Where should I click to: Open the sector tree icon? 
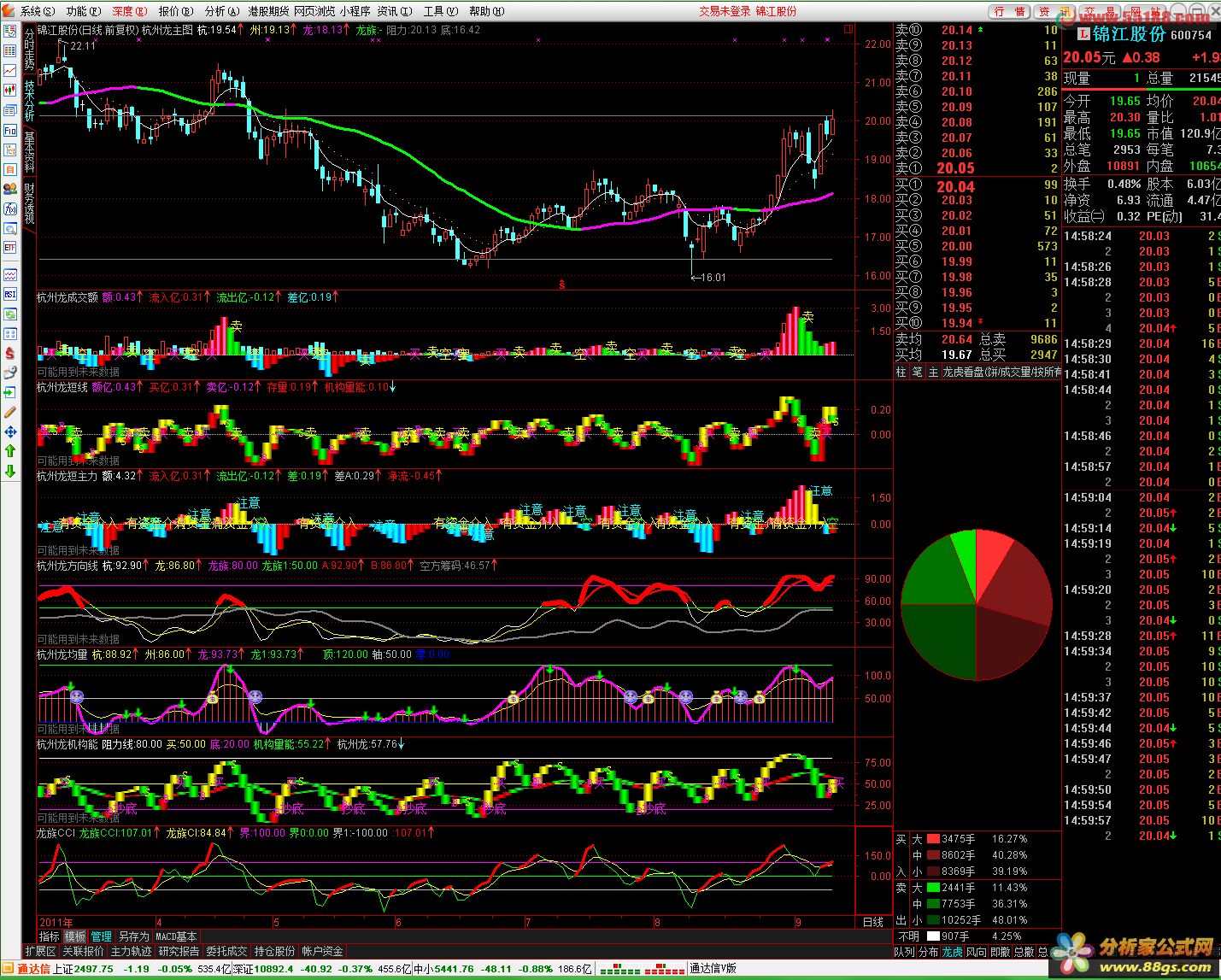[x=10, y=150]
